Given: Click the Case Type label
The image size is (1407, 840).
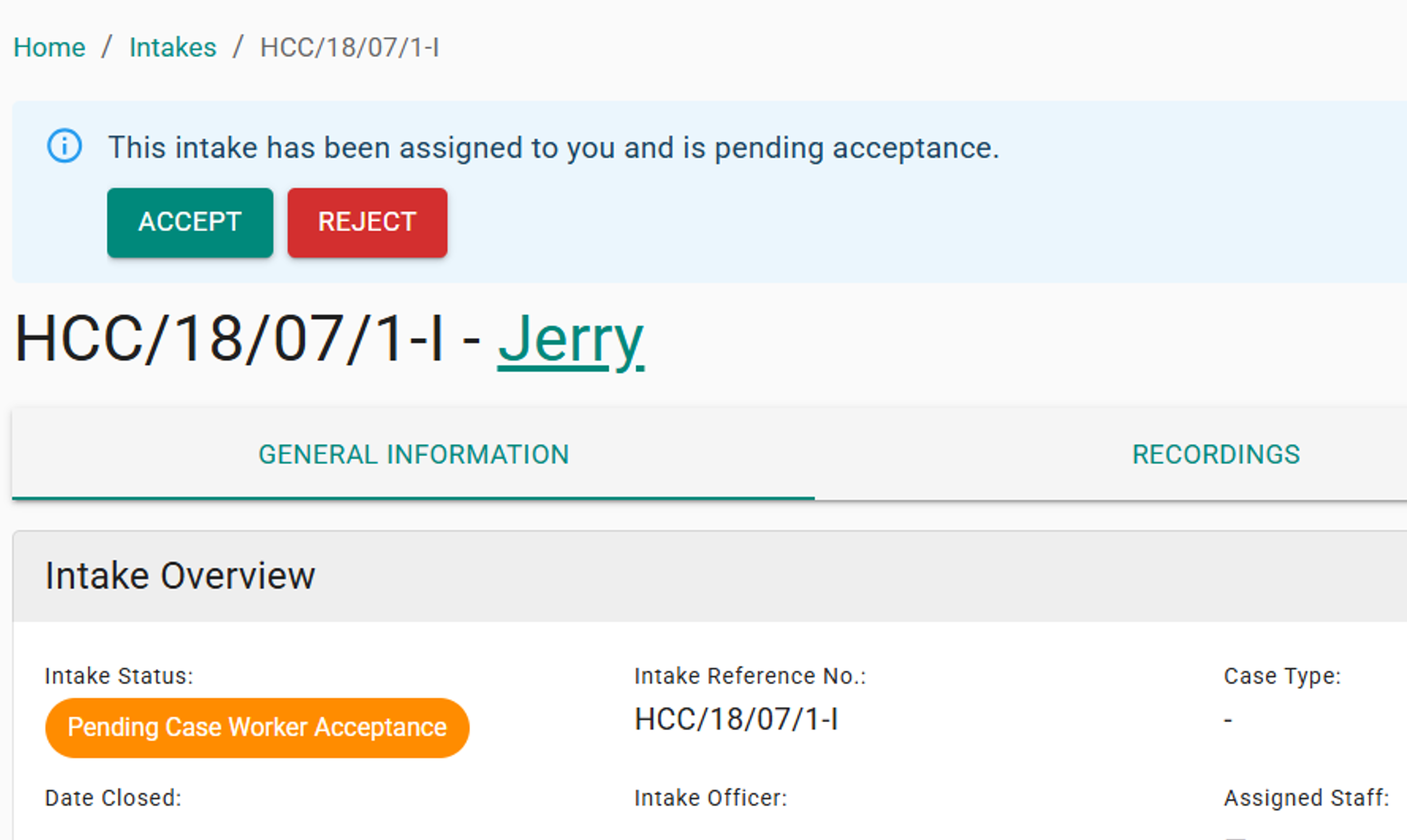Looking at the screenshot, I should [1282, 676].
